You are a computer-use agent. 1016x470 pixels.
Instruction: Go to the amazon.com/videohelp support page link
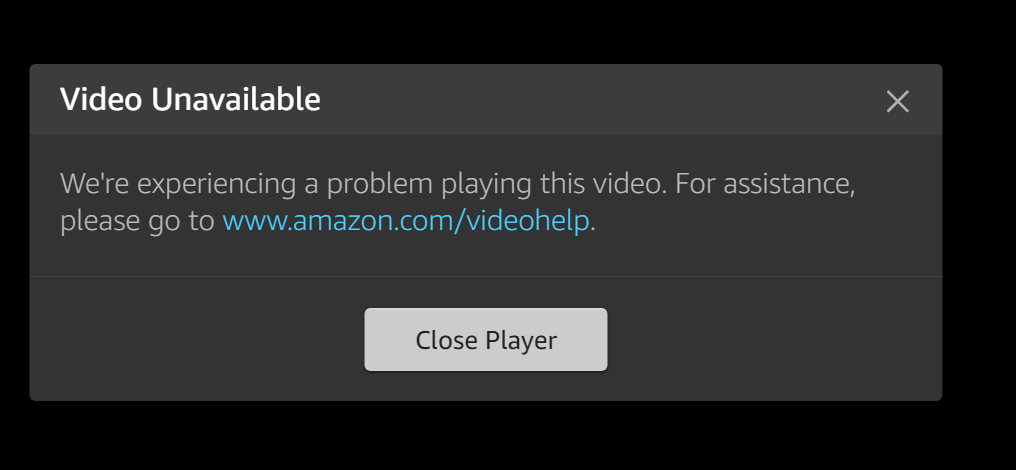(406, 221)
